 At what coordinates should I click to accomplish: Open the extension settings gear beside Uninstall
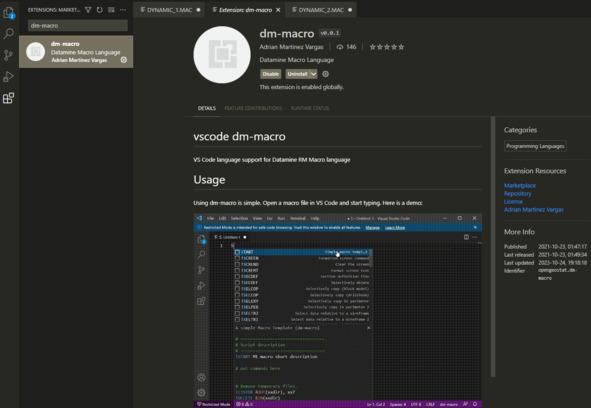click(x=326, y=74)
